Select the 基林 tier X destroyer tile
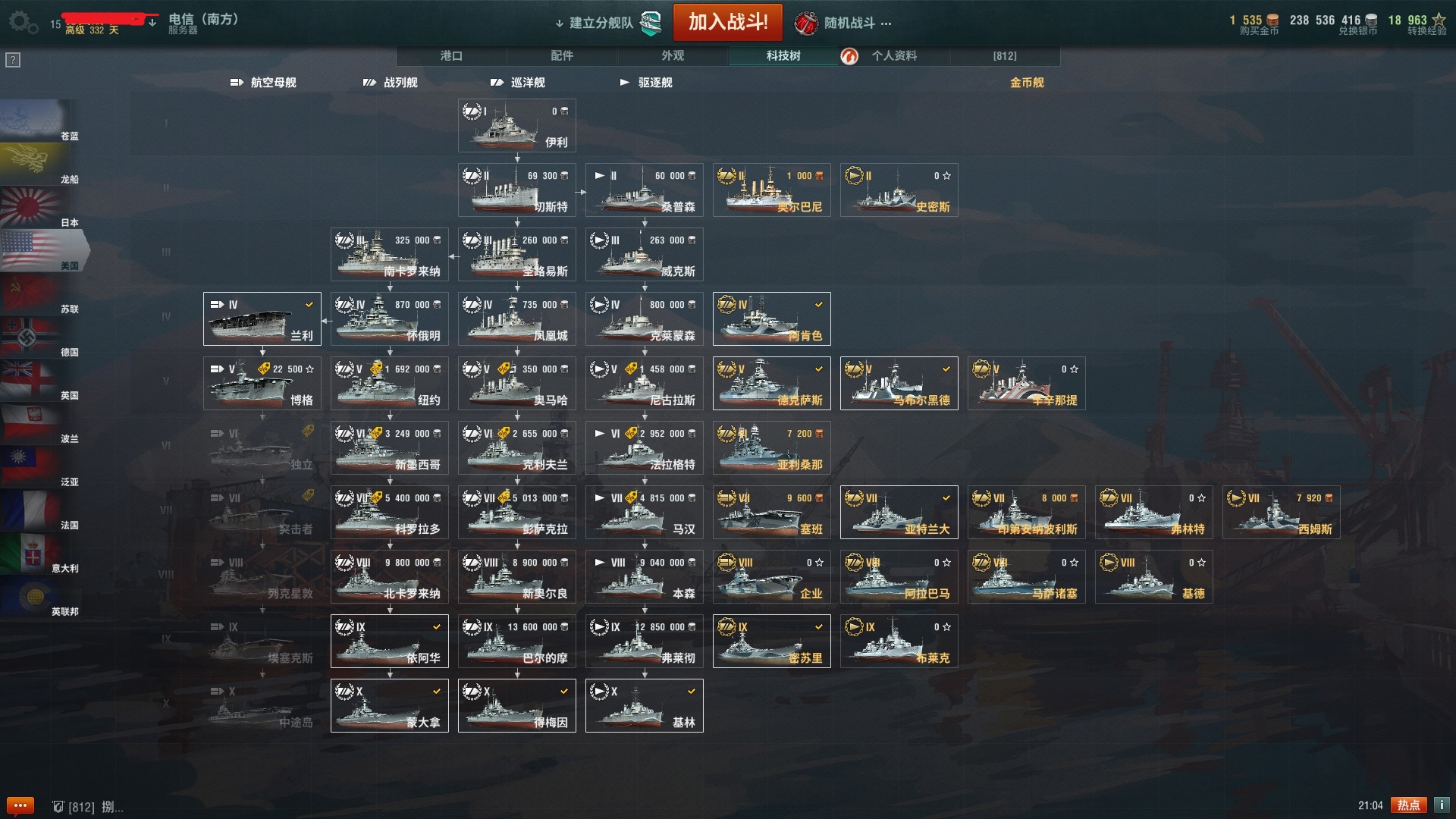This screenshot has height=819, width=1456. [645, 705]
